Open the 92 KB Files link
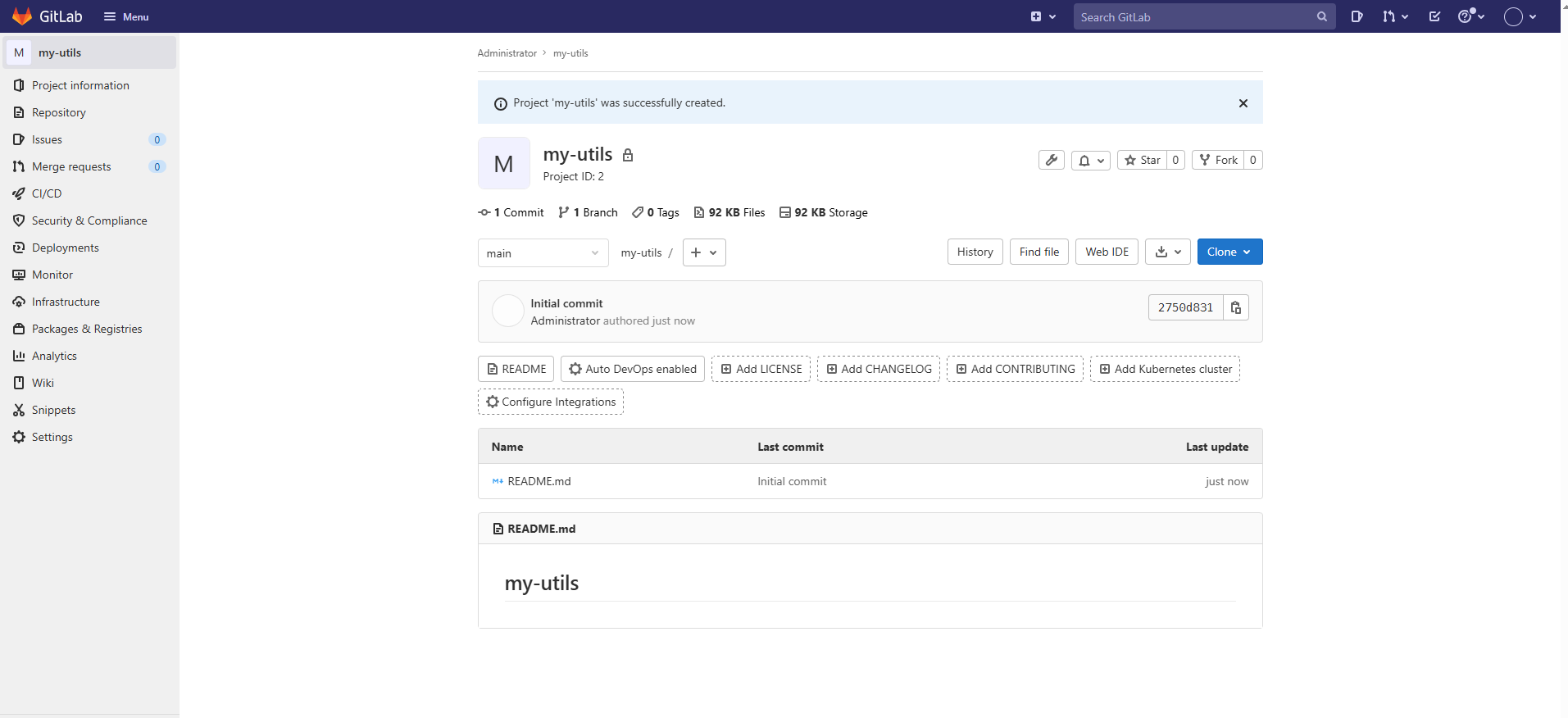This screenshot has width=1568, height=718. (x=729, y=212)
